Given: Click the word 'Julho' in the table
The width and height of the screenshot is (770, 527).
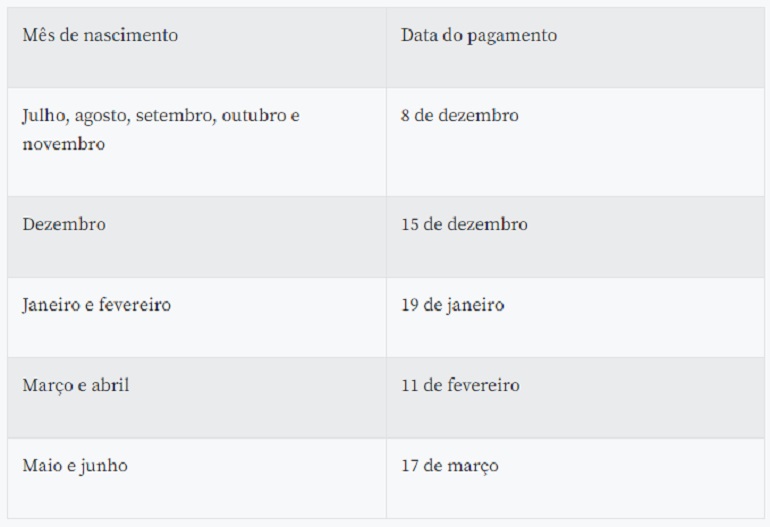Looking at the screenshot, I should tap(46, 116).
